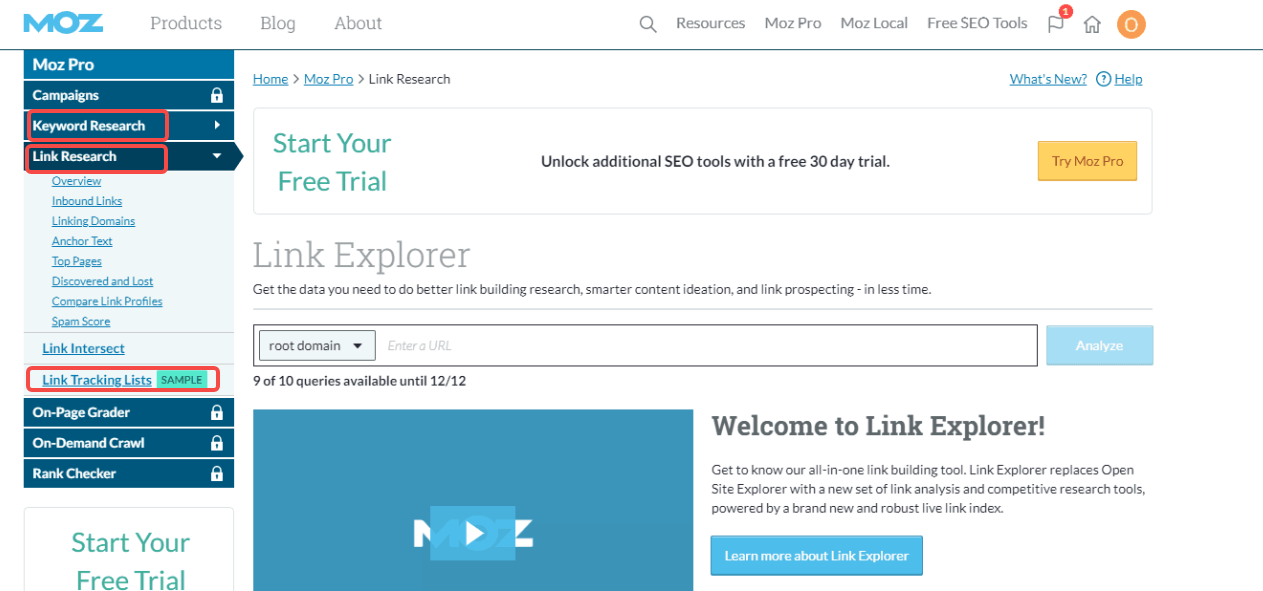Open notifications flag icon
Screen dimensions: 1263x591
coord(1056,23)
